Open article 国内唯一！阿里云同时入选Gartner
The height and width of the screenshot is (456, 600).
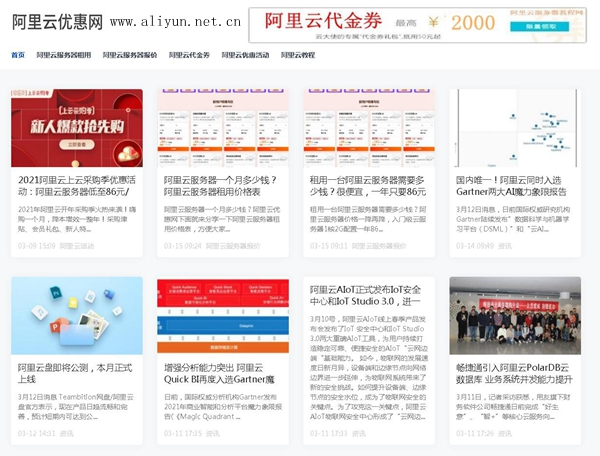tap(511, 186)
